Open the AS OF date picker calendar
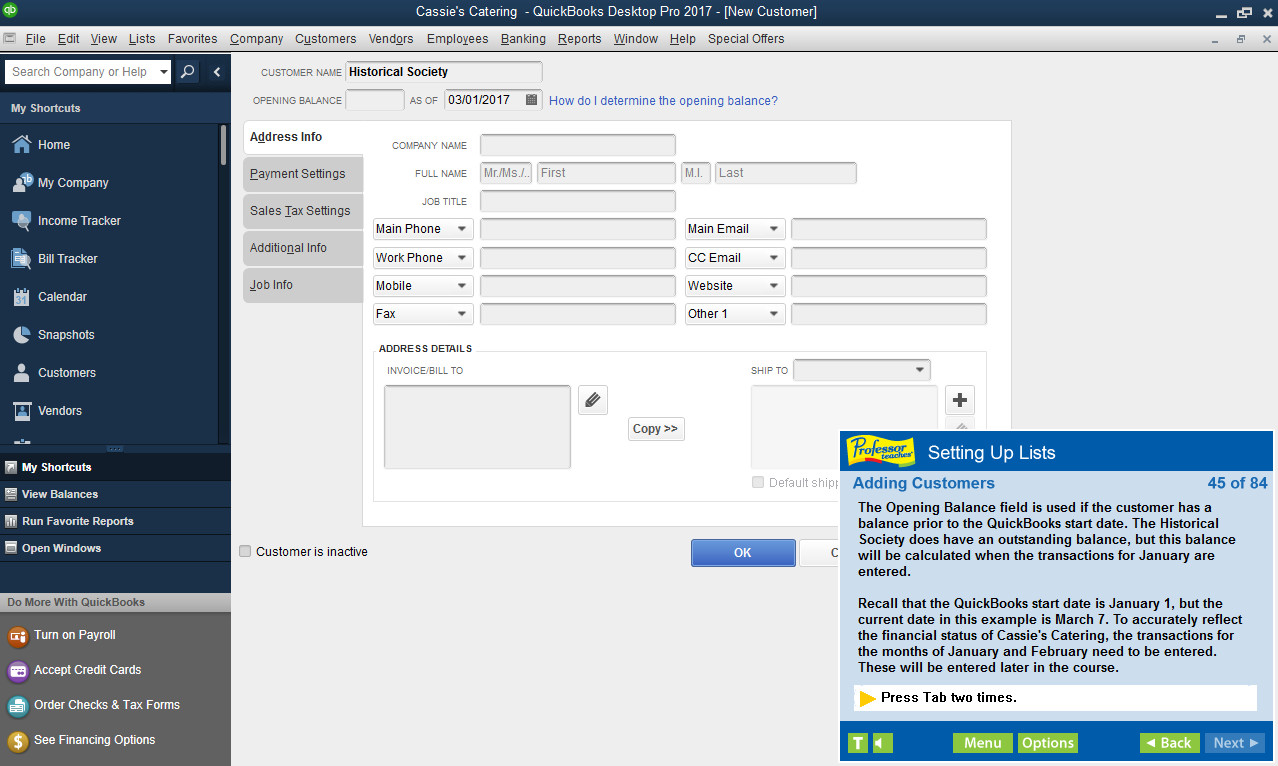 tap(531, 99)
